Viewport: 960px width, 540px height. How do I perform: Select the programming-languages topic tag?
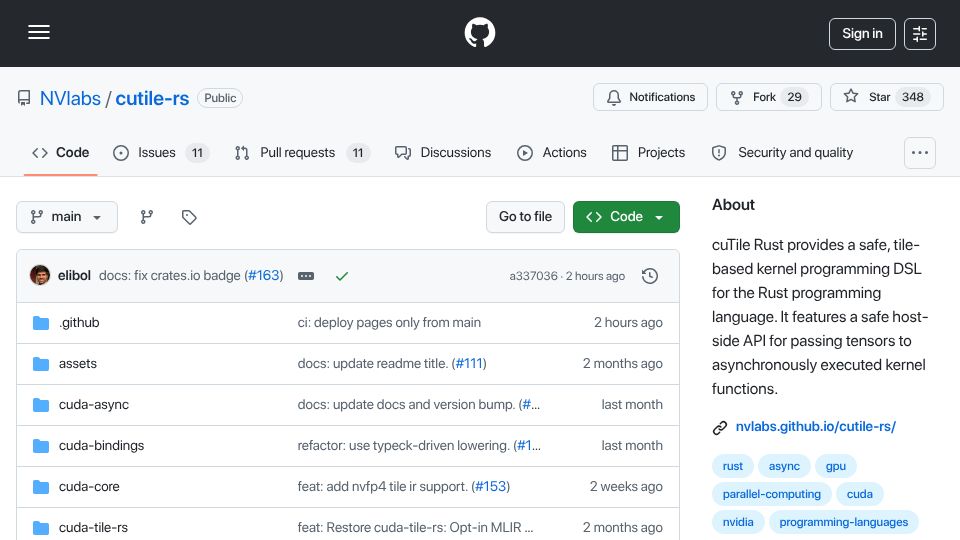pyautogui.click(x=844, y=522)
